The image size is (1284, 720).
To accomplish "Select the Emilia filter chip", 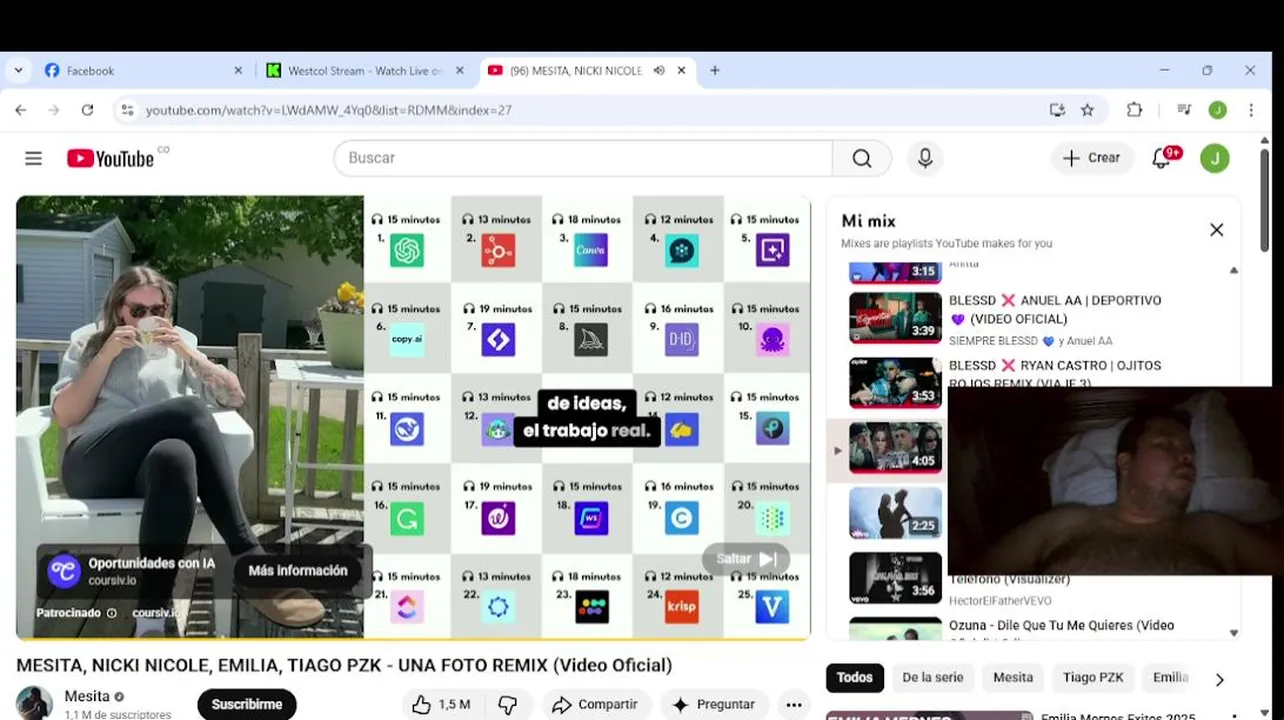I will click(1170, 677).
